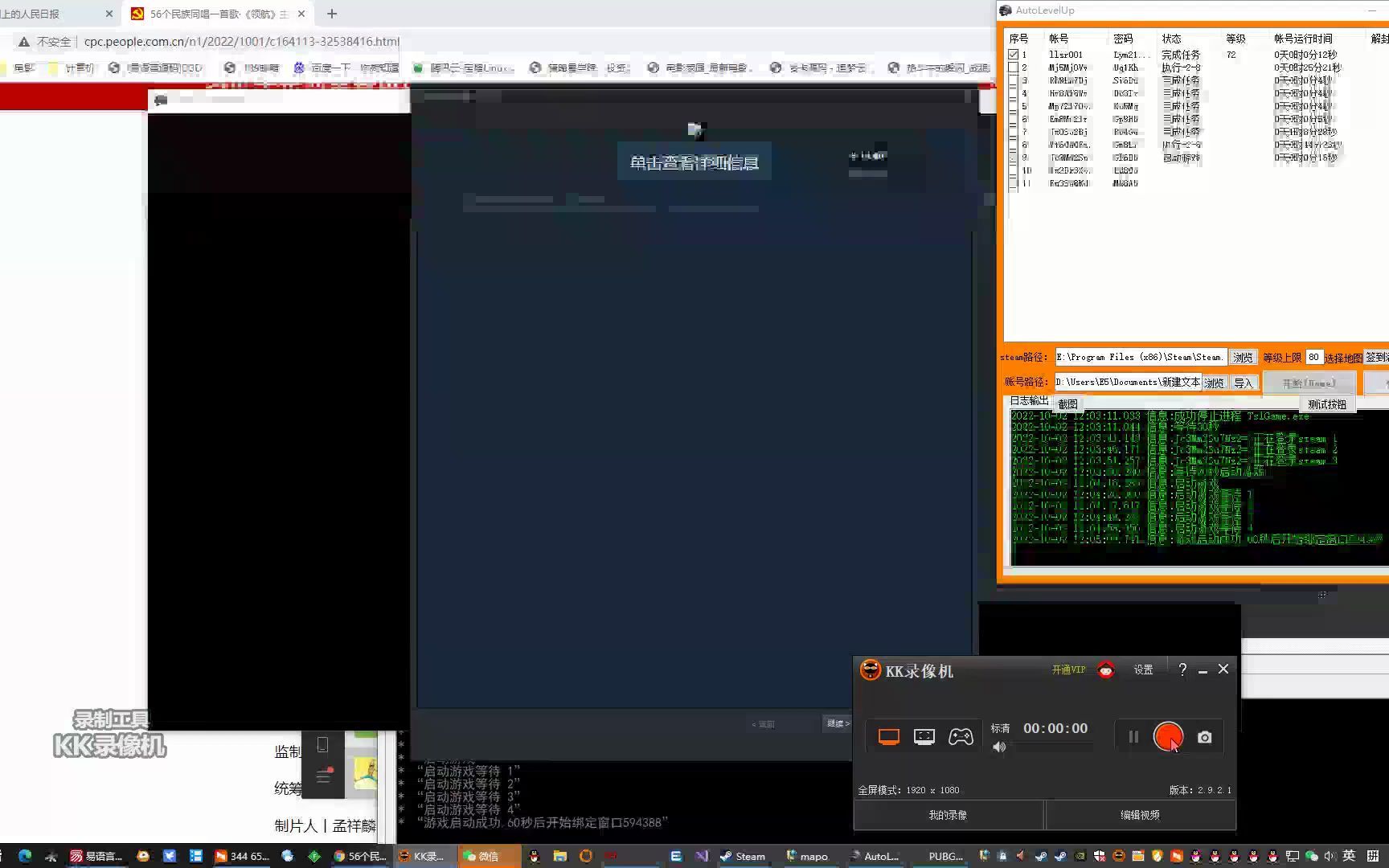
Task: Click the 英 input method indicator
Action: (x=1350, y=856)
